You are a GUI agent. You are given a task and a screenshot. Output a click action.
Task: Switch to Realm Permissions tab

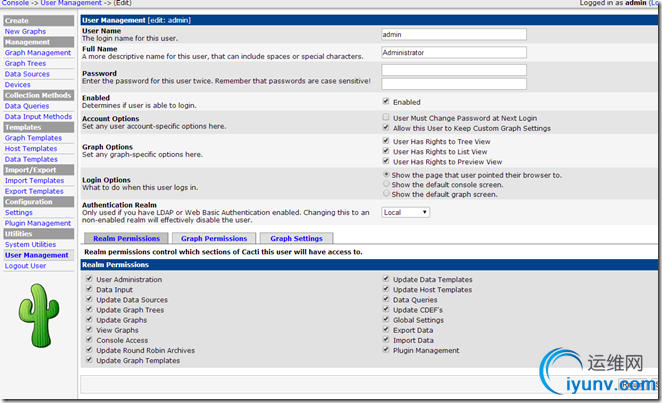[126, 238]
